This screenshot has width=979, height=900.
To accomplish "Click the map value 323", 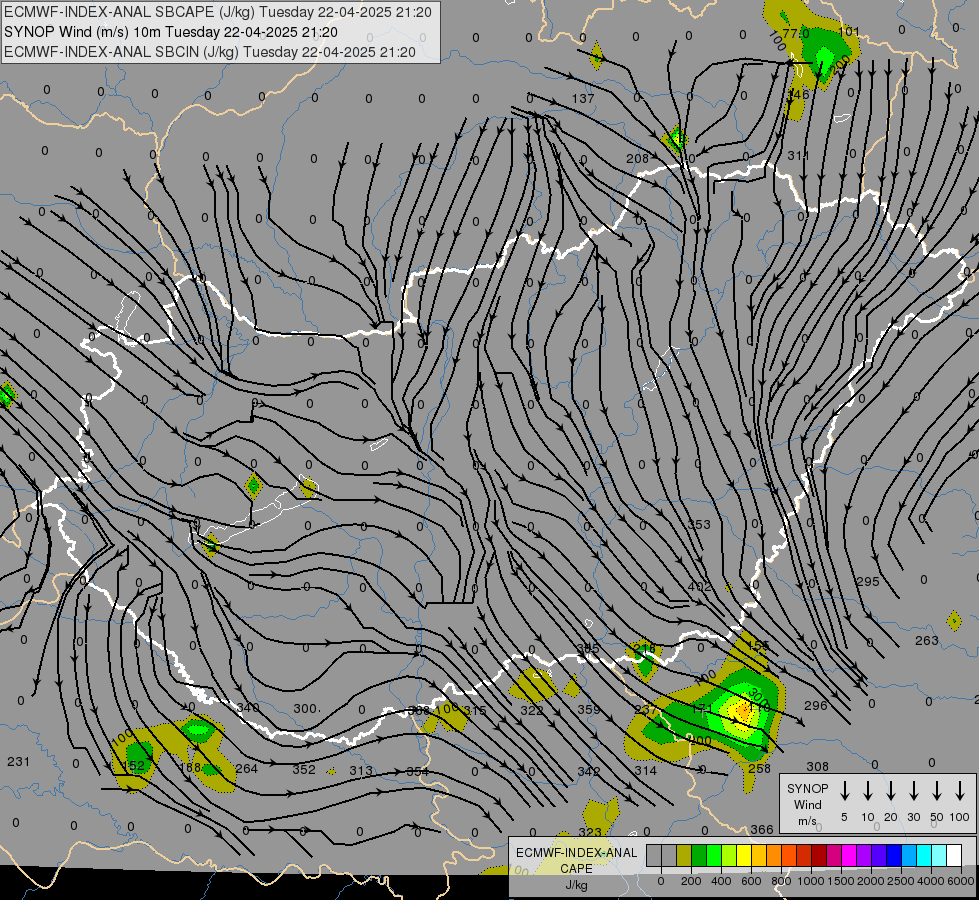I will 589,832.
